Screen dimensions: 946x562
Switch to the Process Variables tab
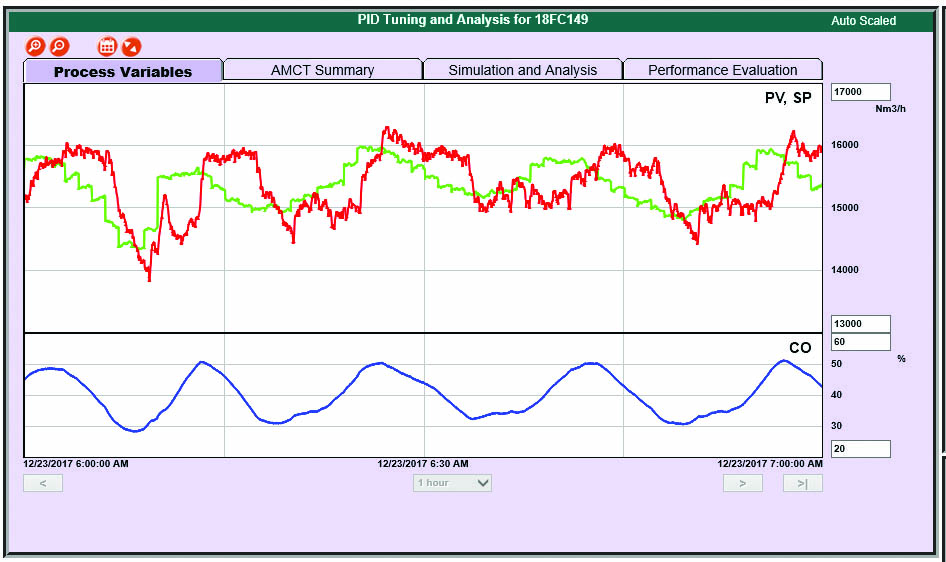pyautogui.click(x=123, y=71)
